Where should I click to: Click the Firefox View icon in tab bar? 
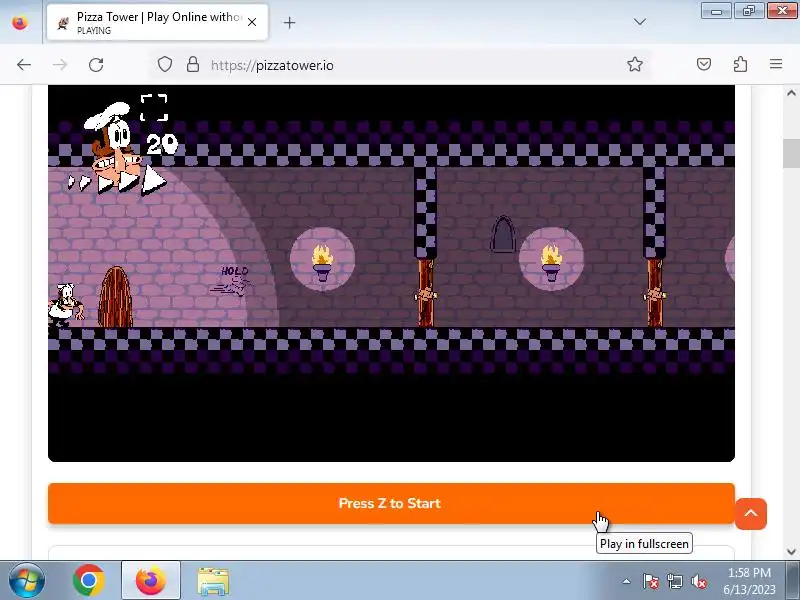(20, 22)
